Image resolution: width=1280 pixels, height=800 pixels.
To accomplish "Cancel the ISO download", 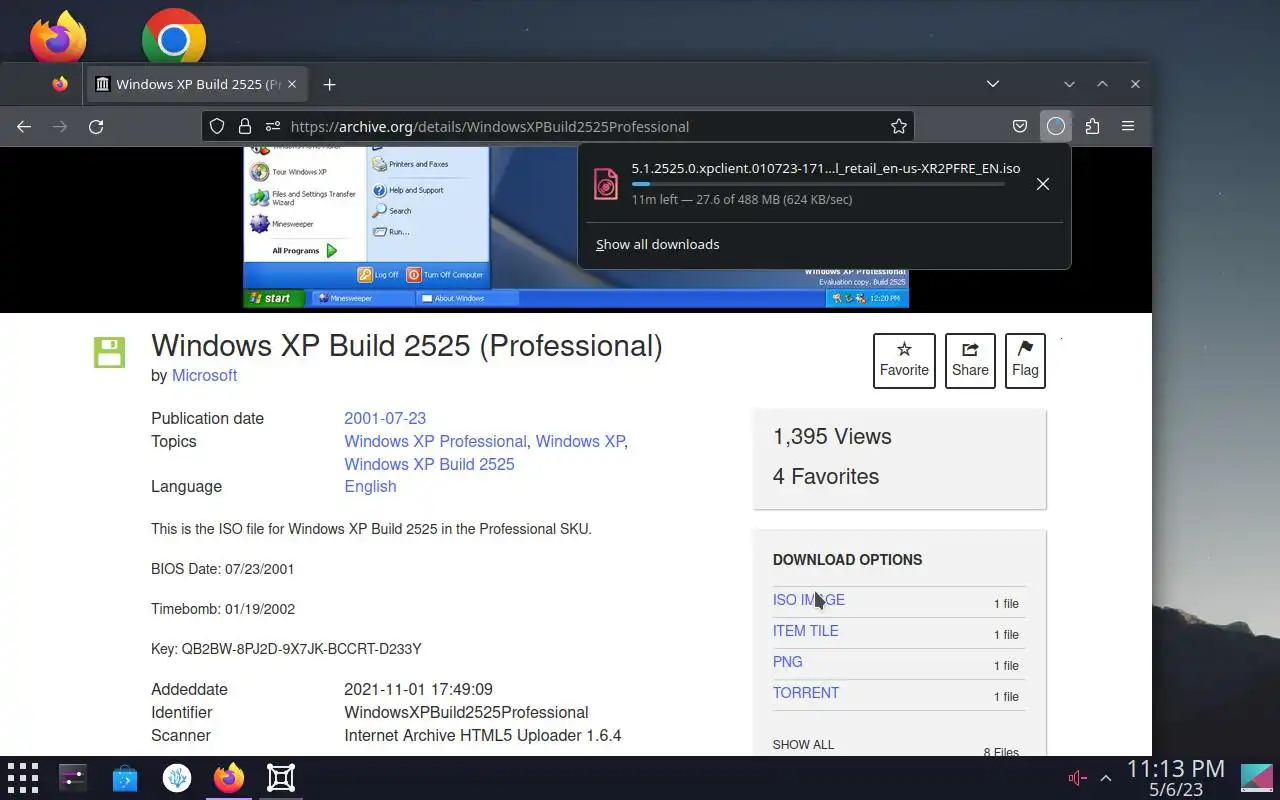I will [x=1043, y=184].
